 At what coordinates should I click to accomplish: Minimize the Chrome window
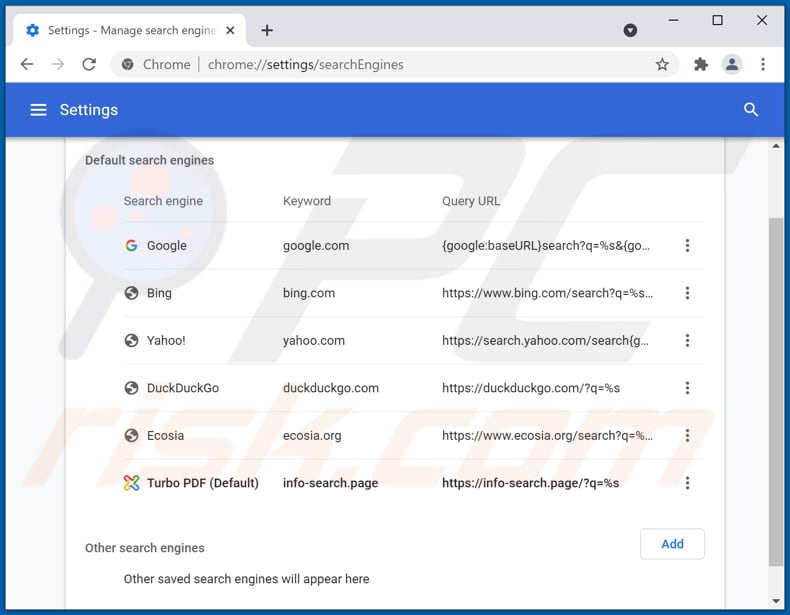[673, 20]
